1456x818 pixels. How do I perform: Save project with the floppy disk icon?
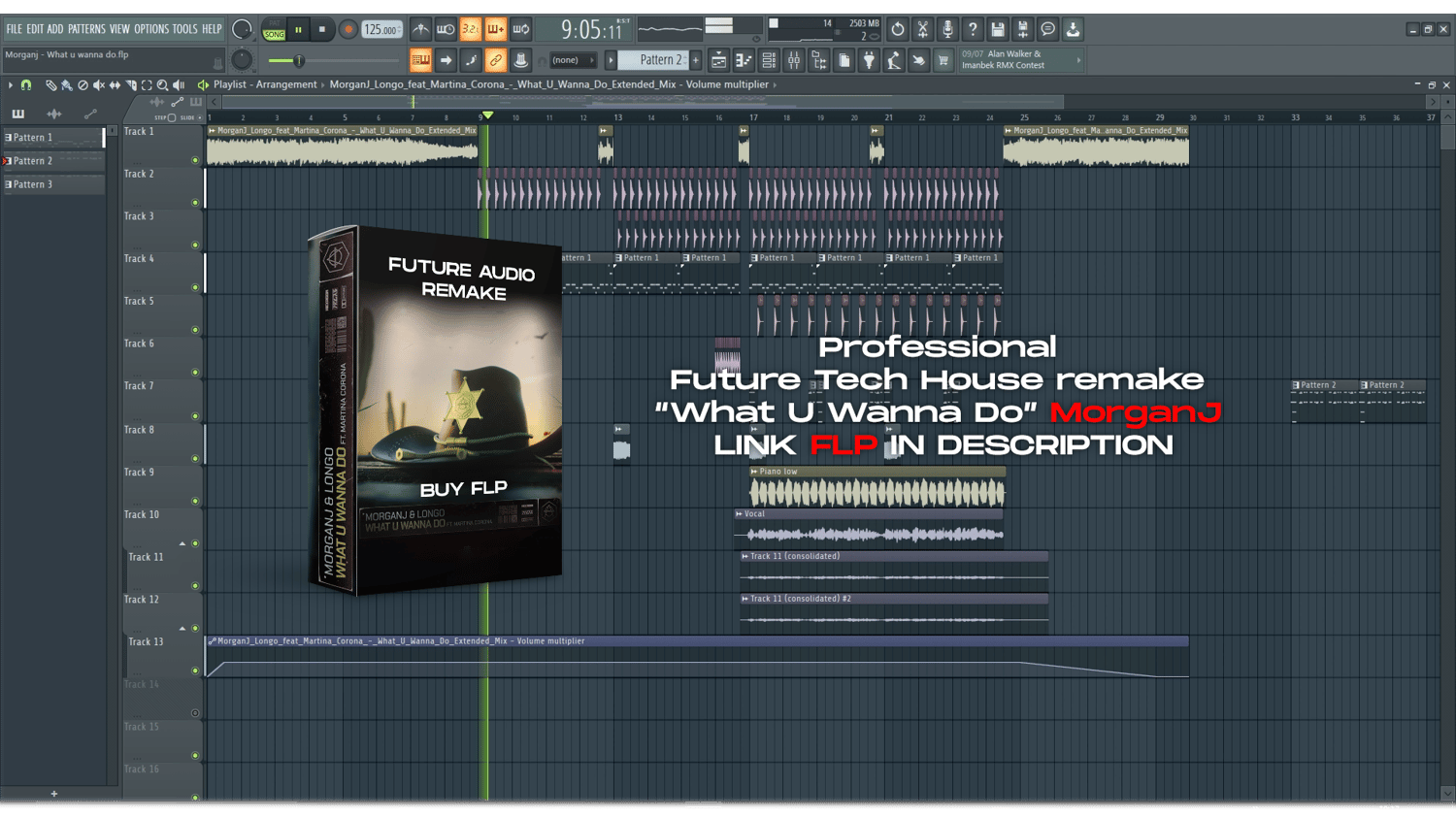click(998, 29)
